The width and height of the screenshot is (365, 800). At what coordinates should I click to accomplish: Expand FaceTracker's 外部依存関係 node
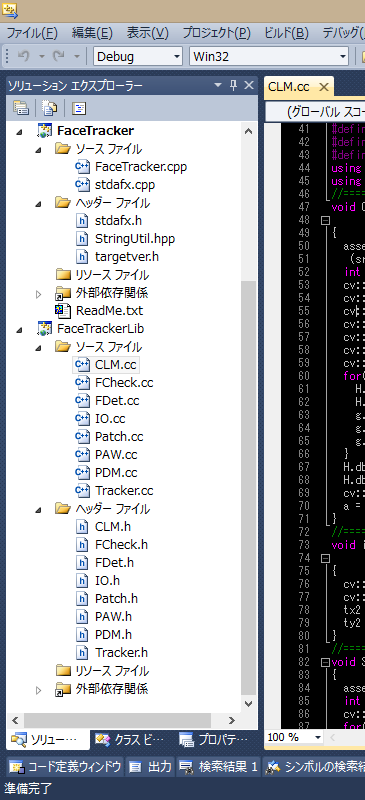[38, 294]
